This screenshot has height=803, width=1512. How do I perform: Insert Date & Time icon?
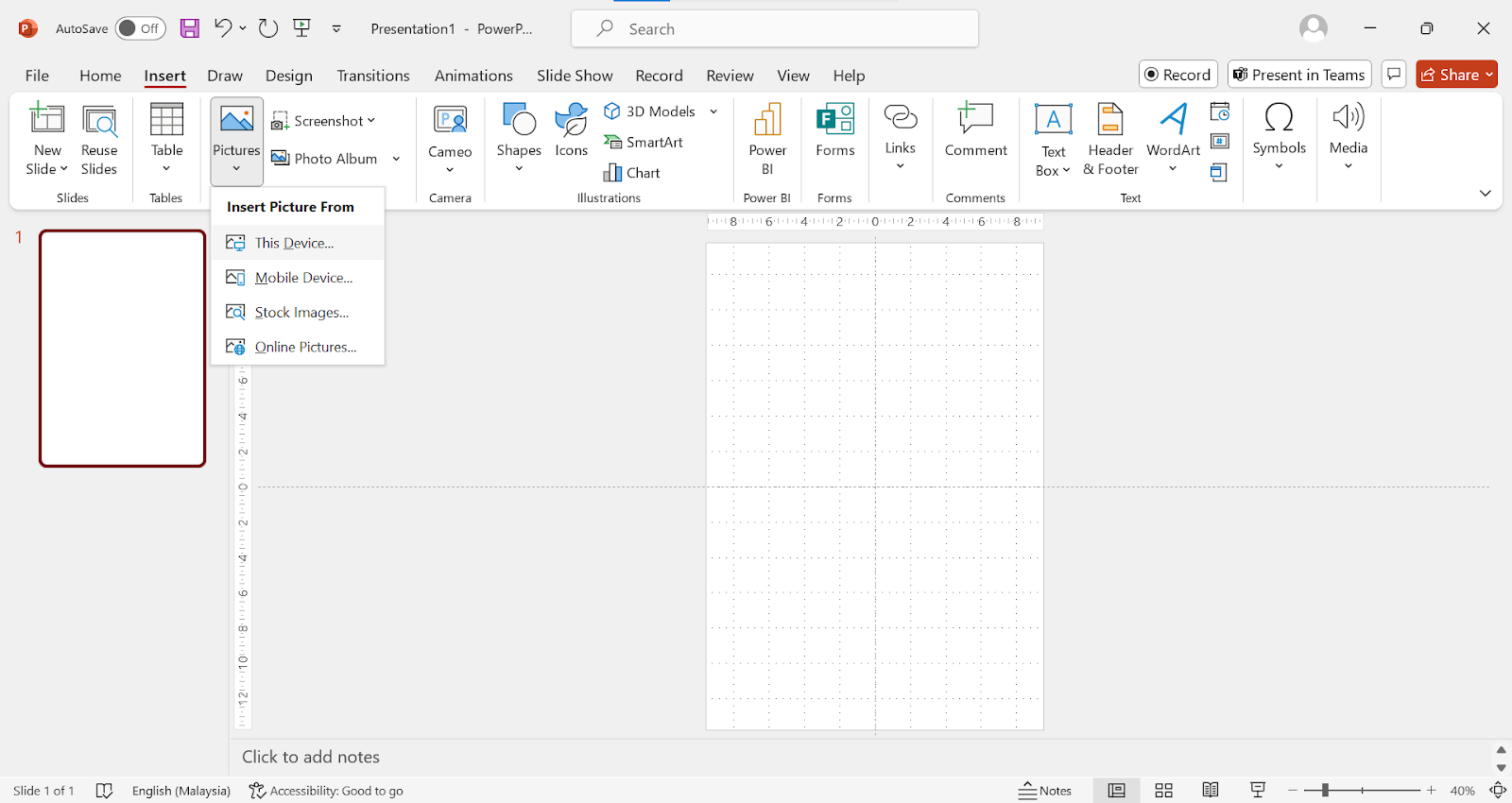coord(1220,112)
